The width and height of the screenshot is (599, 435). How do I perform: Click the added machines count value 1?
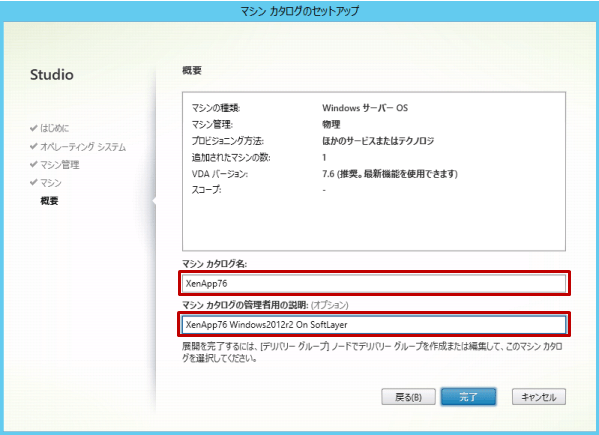(x=324, y=157)
